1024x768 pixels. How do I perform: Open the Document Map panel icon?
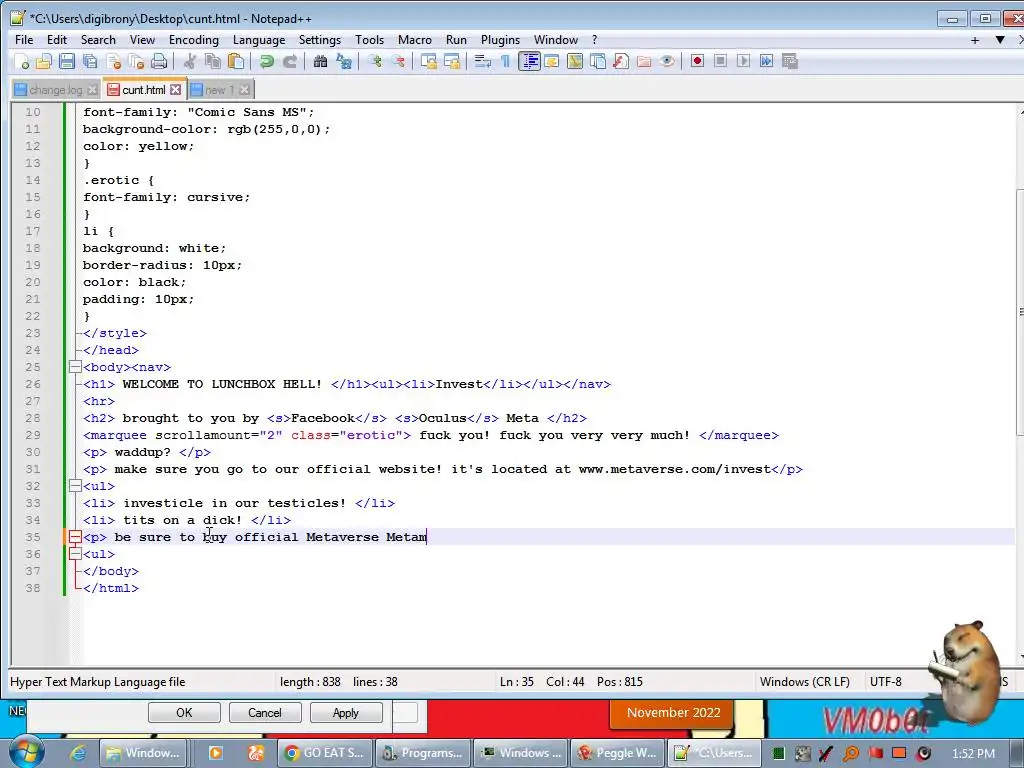(575, 61)
